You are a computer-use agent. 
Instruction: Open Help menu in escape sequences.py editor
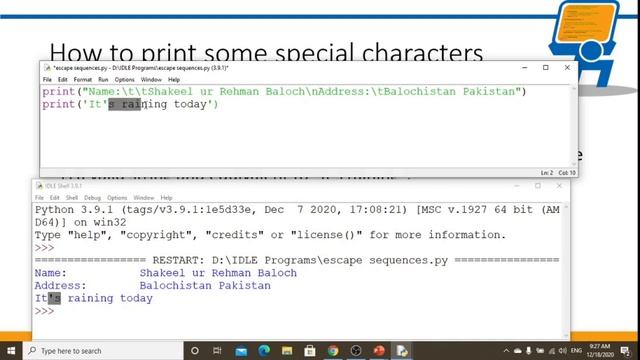pos(174,80)
